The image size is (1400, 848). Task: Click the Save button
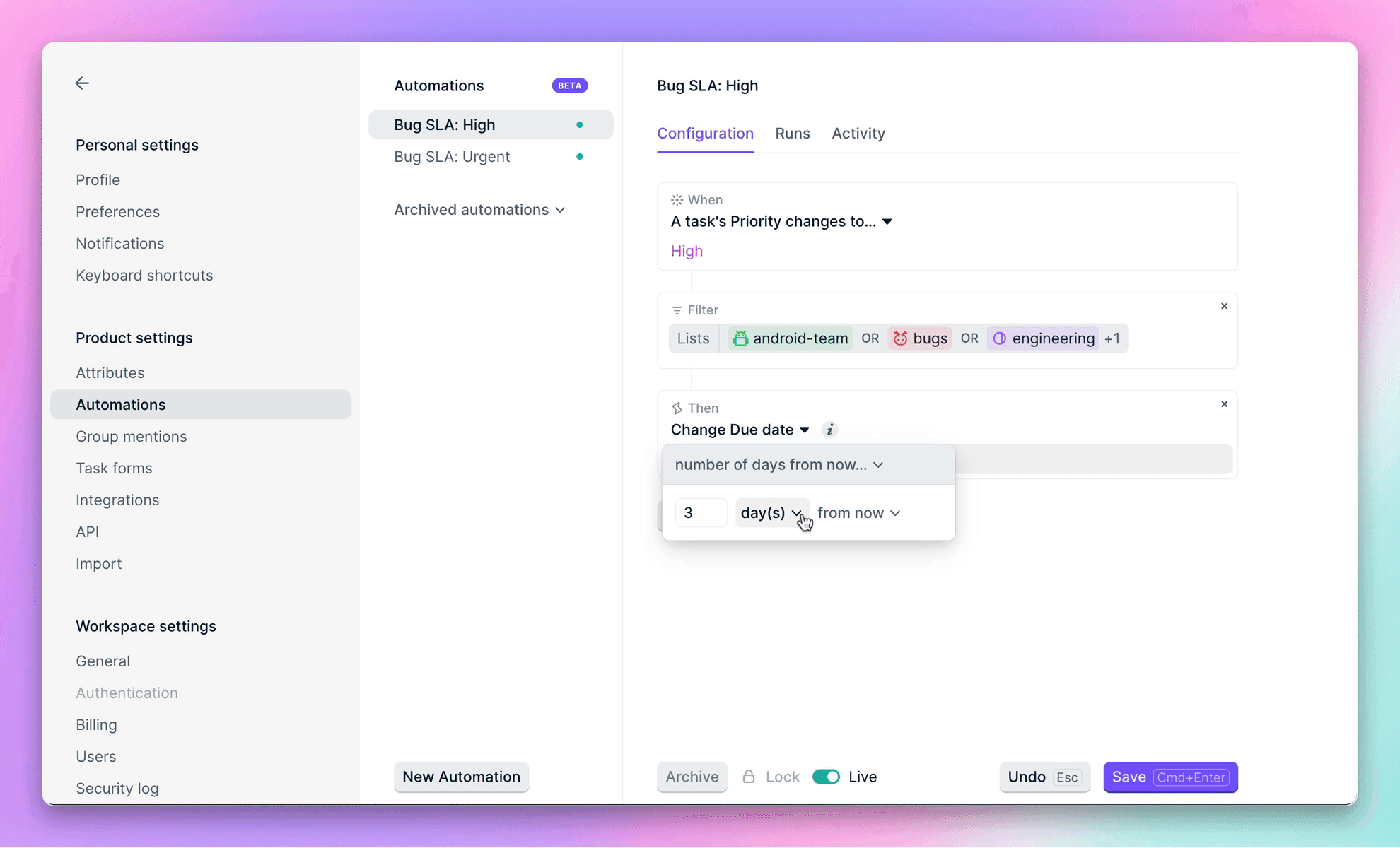[x=1170, y=777]
